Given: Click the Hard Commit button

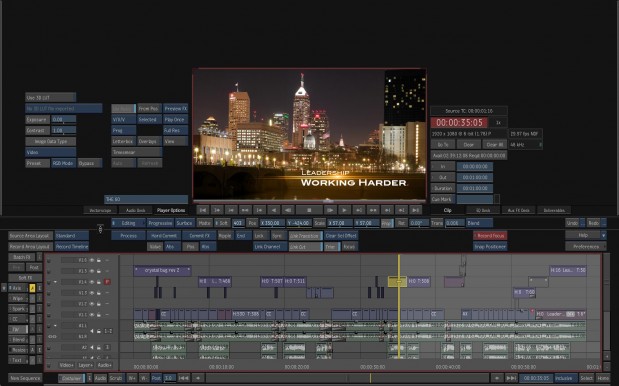Looking at the screenshot, I should 164,236.
